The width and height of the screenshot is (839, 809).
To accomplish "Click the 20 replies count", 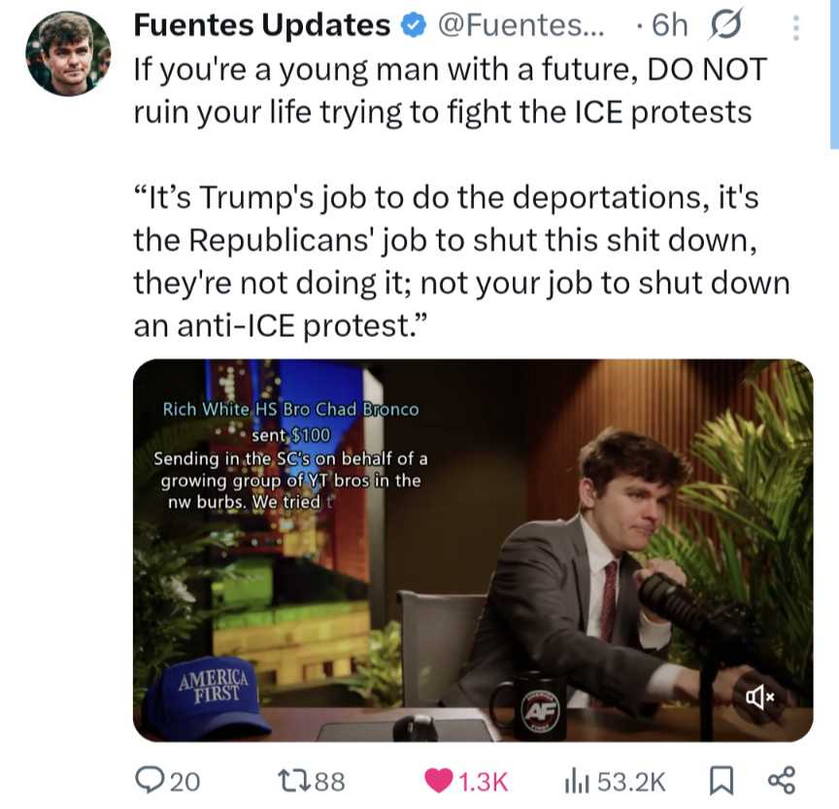I will [x=185, y=782].
